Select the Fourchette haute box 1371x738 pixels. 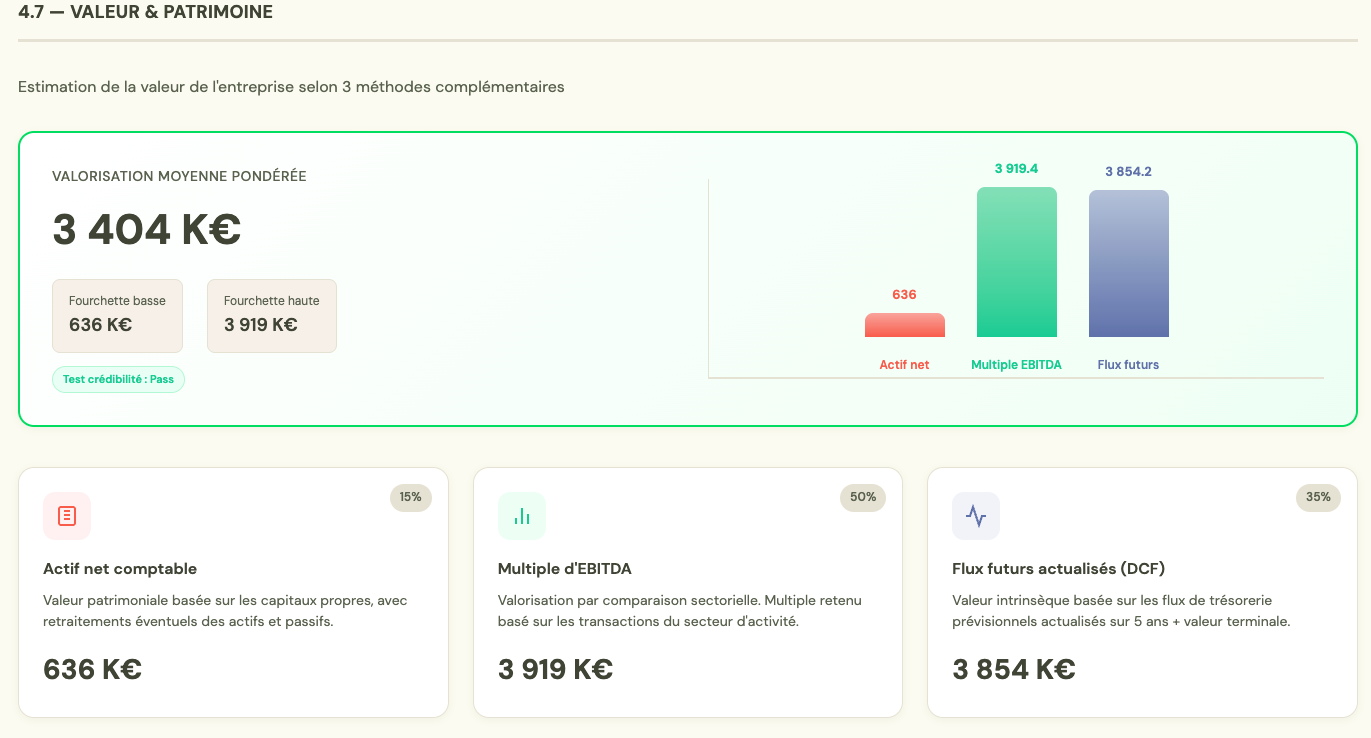point(272,316)
